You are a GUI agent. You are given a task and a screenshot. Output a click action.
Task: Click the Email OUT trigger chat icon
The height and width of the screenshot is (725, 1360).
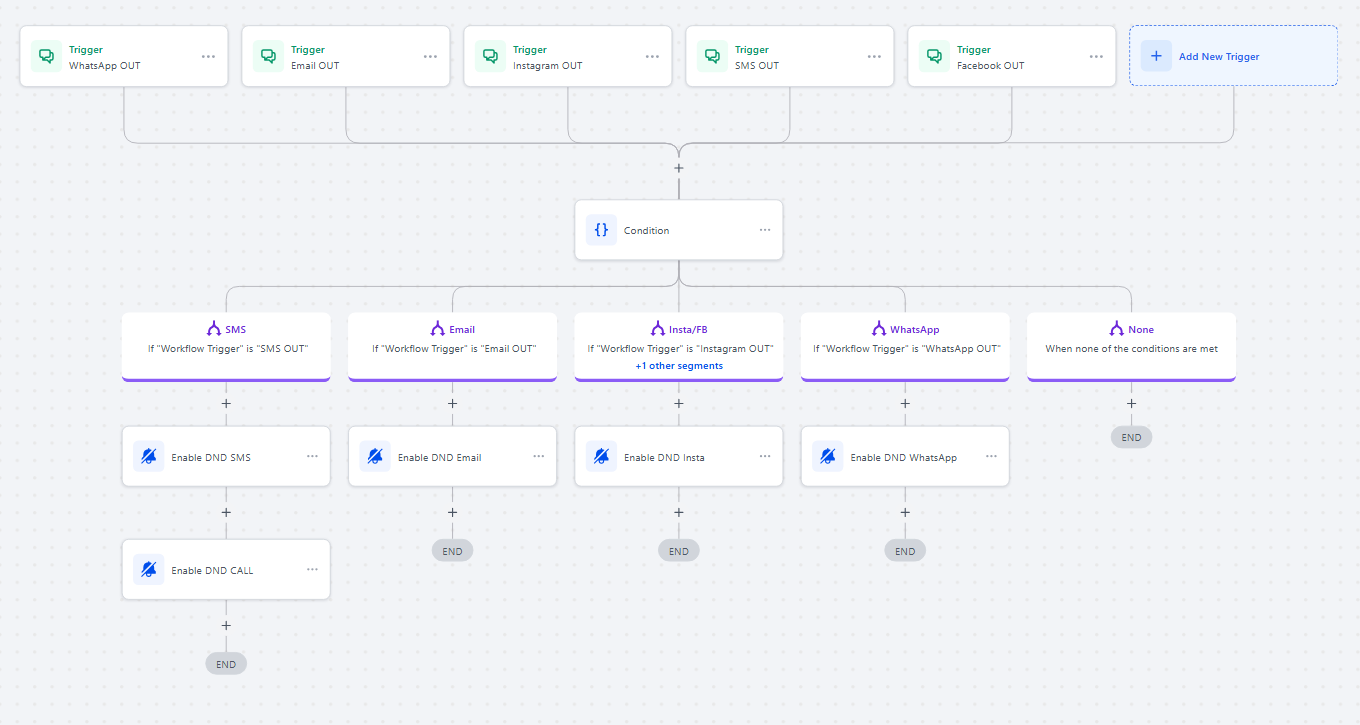coord(268,57)
